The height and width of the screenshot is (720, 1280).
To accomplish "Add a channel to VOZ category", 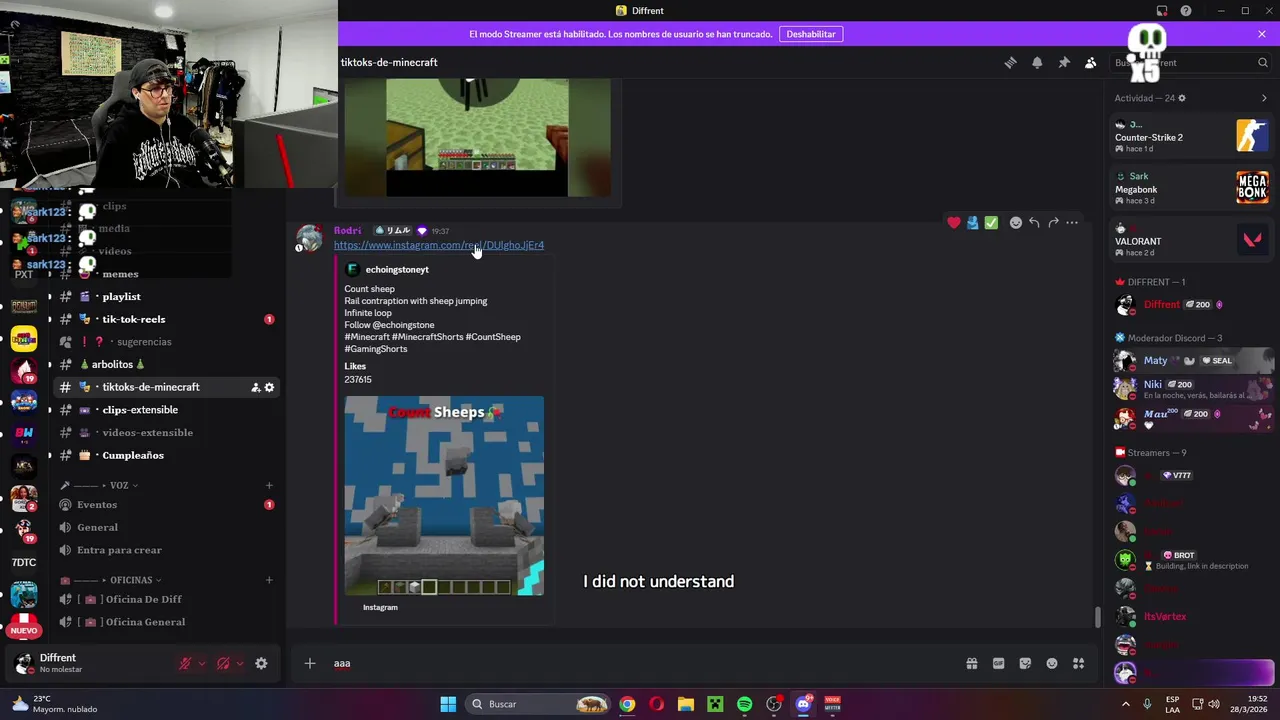I will 269,485.
